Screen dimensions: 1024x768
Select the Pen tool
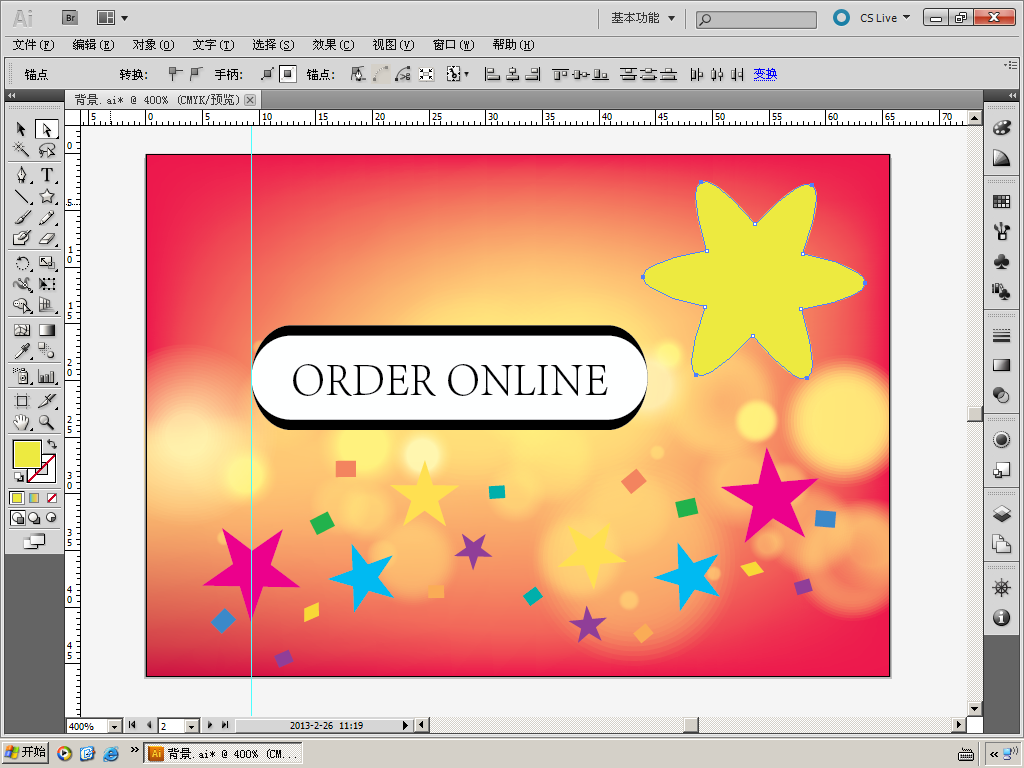[22, 175]
